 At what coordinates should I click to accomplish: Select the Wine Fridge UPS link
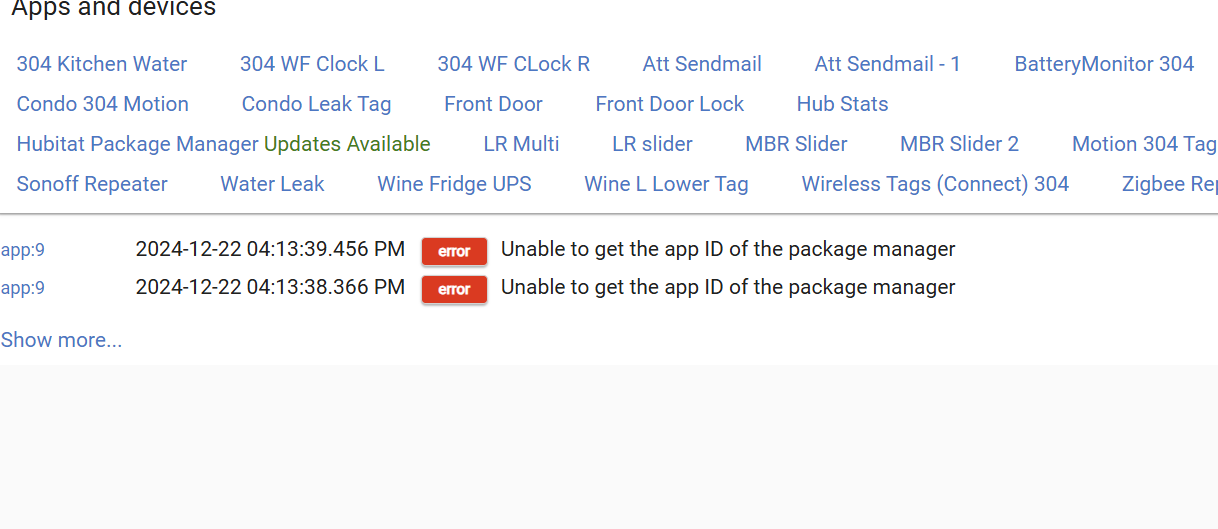pos(454,184)
